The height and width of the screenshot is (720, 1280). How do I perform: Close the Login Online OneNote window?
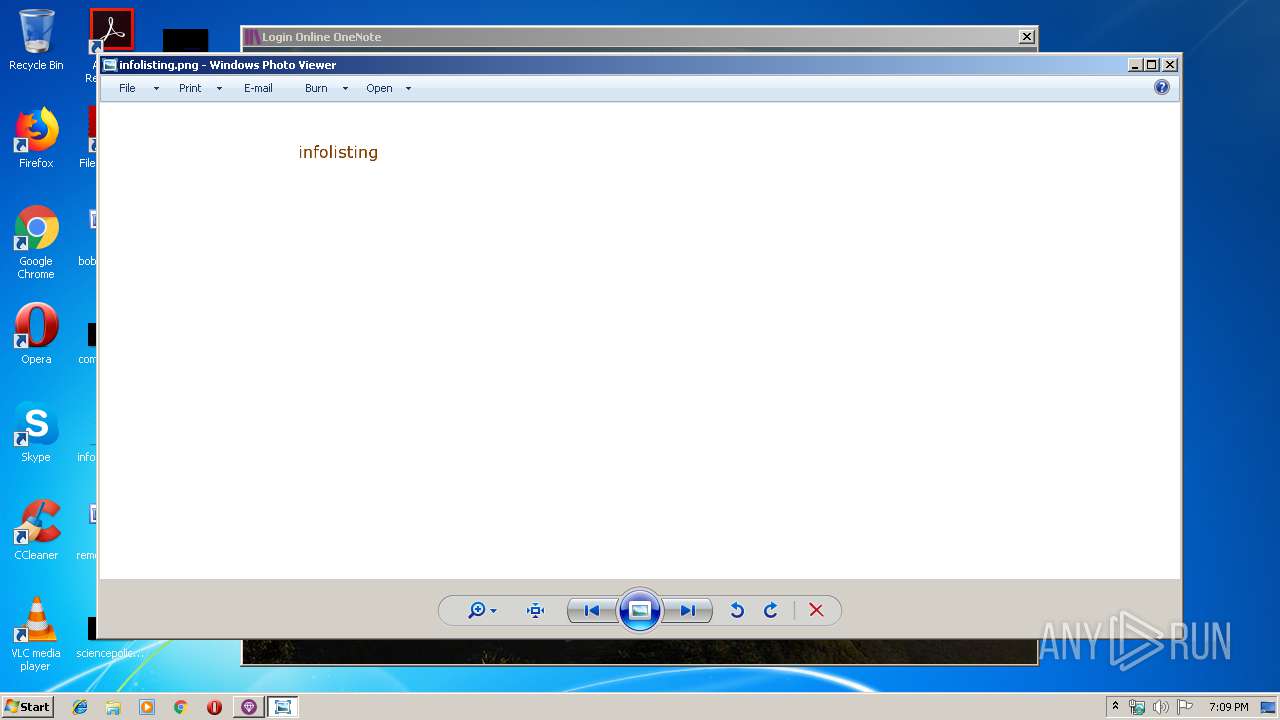[x=1027, y=37]
